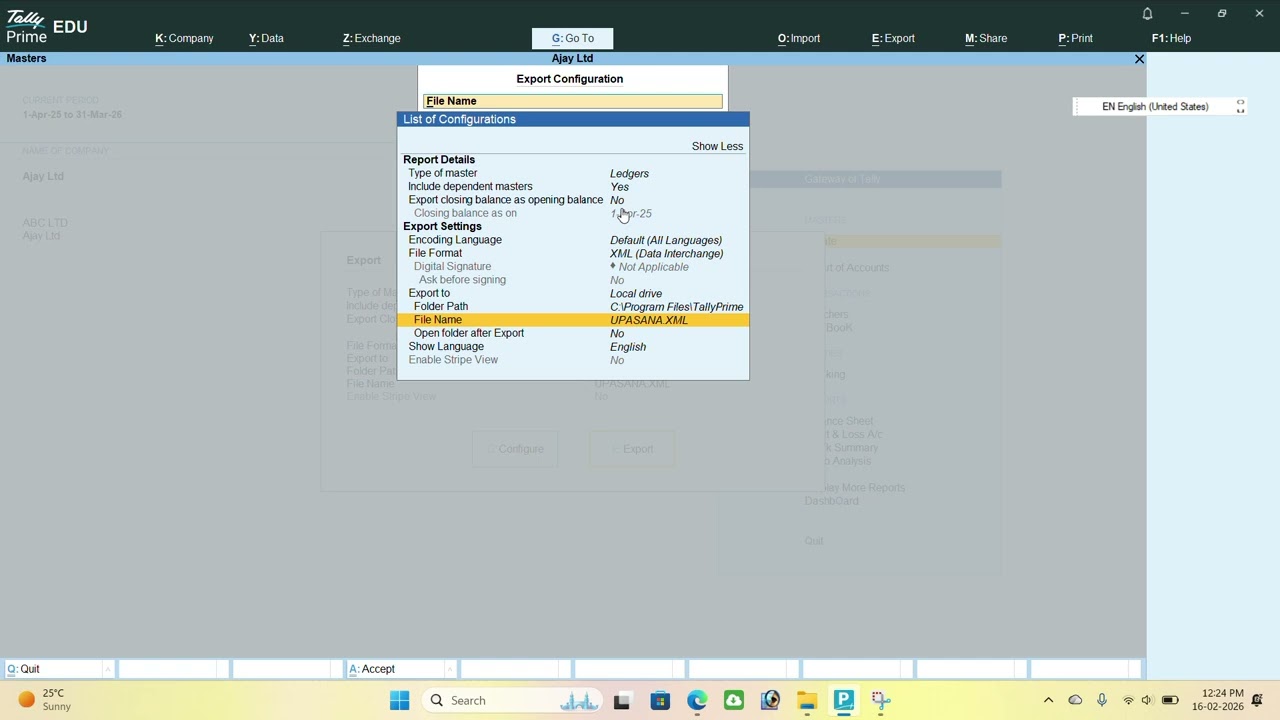Select Open folder after Export option
Image resolution: width=1280 pixels, height=720 pixels.
point(573,333)
